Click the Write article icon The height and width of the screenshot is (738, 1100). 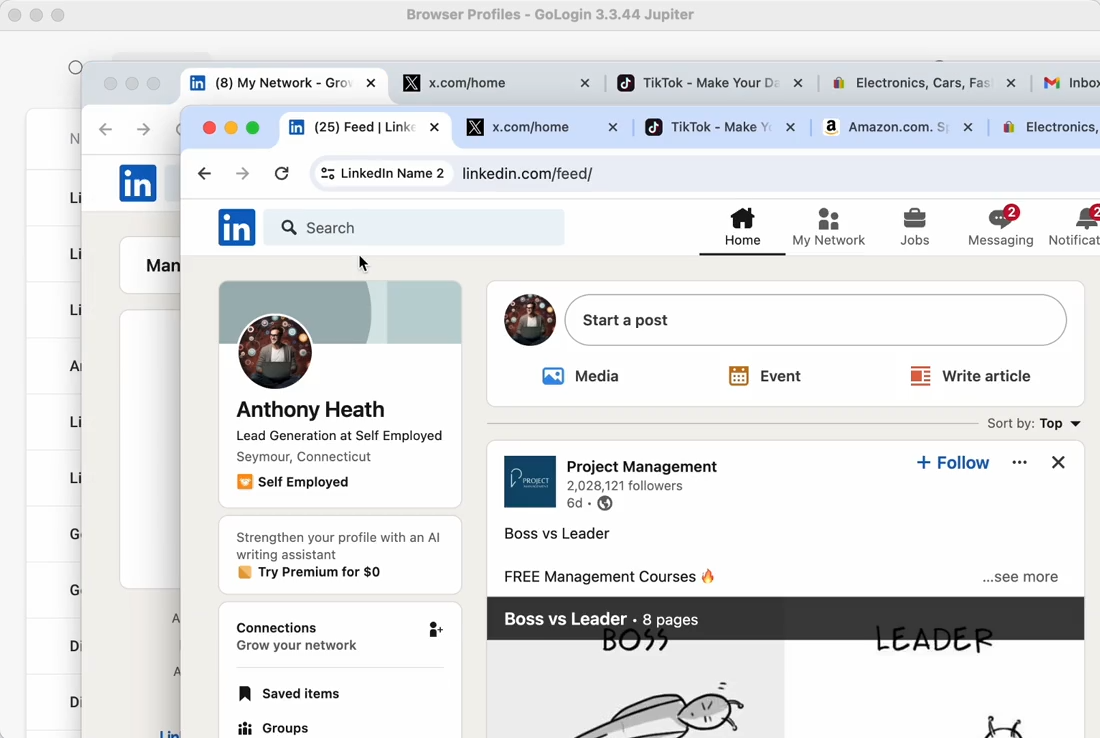point(920,376)
